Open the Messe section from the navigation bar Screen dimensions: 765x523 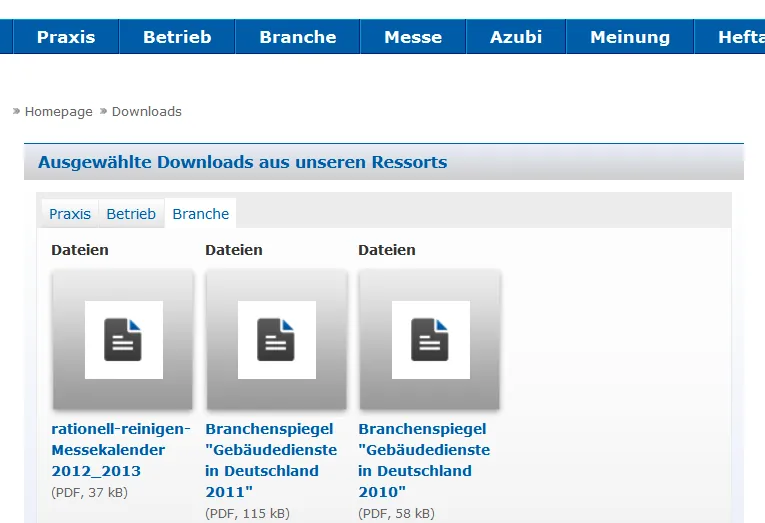[413, 37]
